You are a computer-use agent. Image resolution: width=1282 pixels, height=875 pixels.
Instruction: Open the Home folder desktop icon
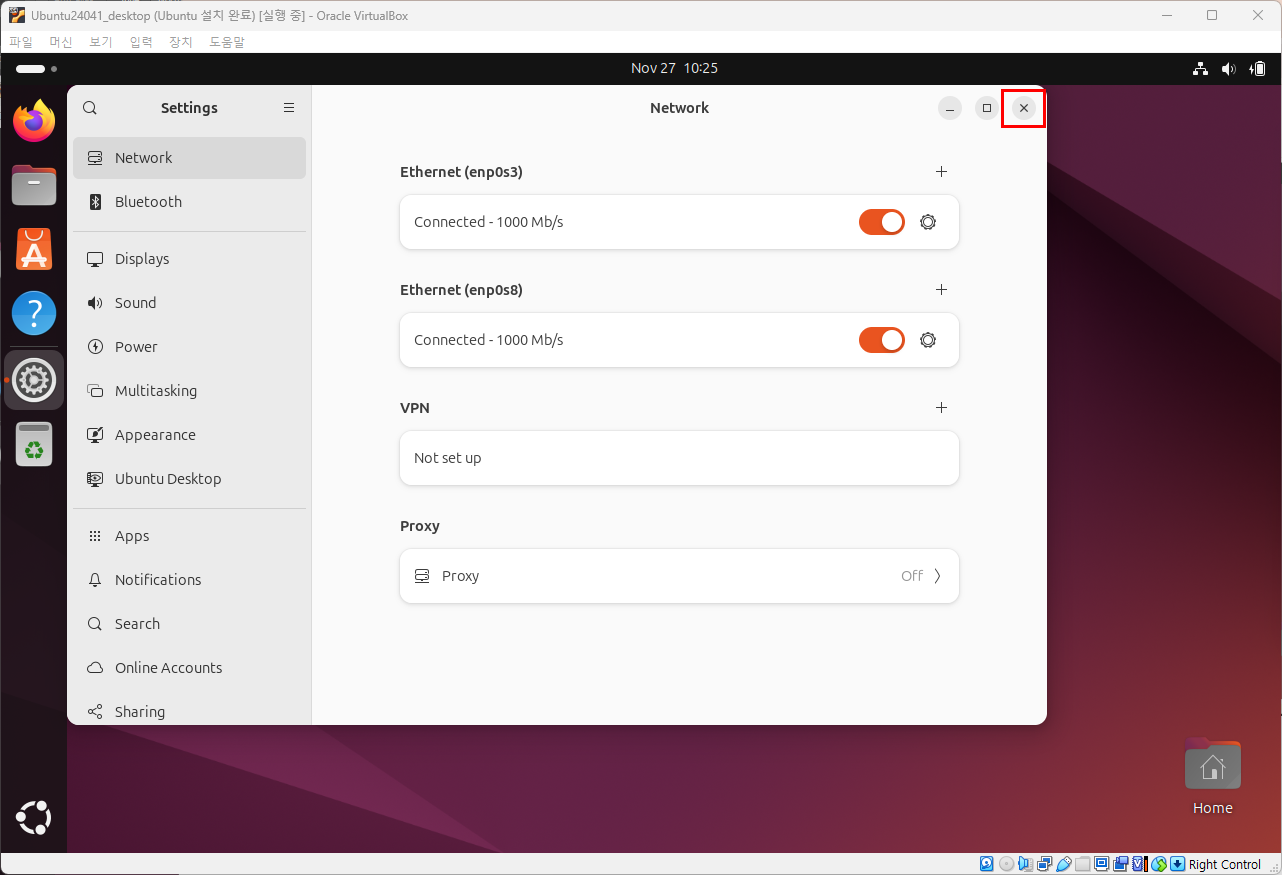point(1213,778)
